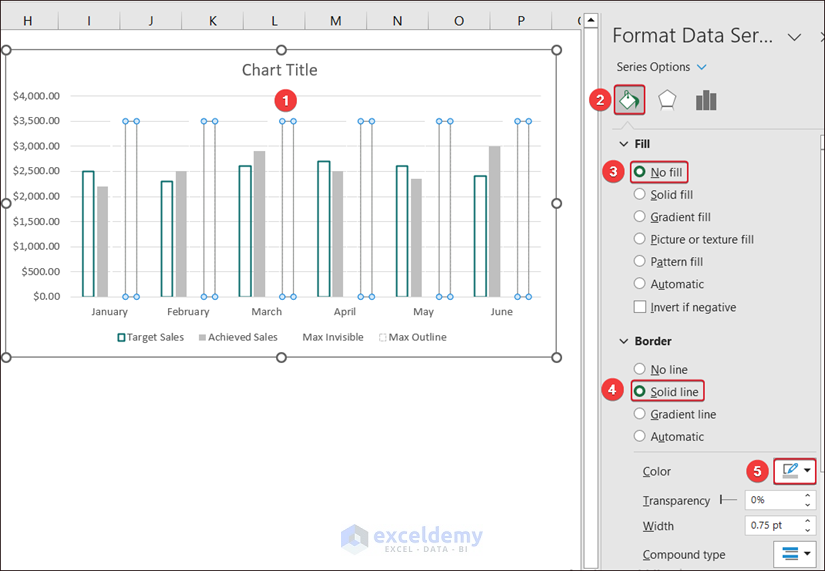The height and width of the screenshot is (571, 825).
Task: Click the Transparency slider handle
Action: coord(721,499)
